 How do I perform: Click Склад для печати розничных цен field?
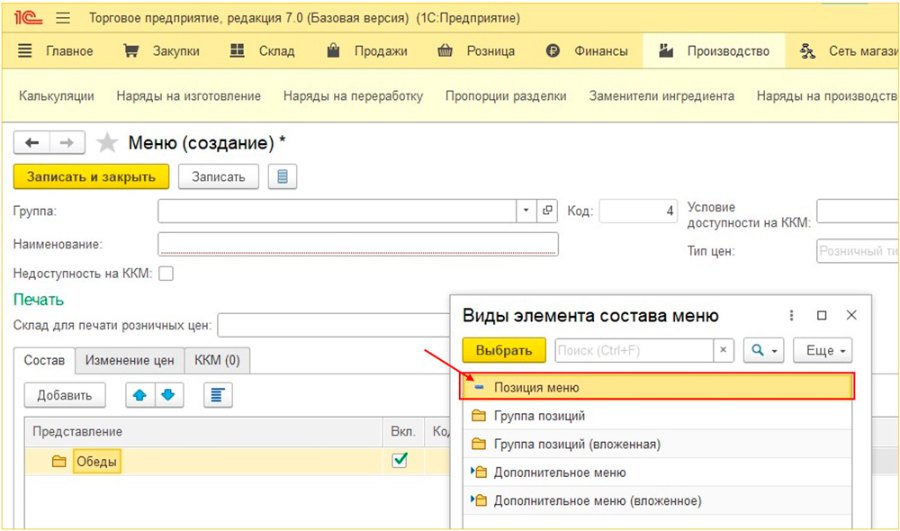click(333, 325)
